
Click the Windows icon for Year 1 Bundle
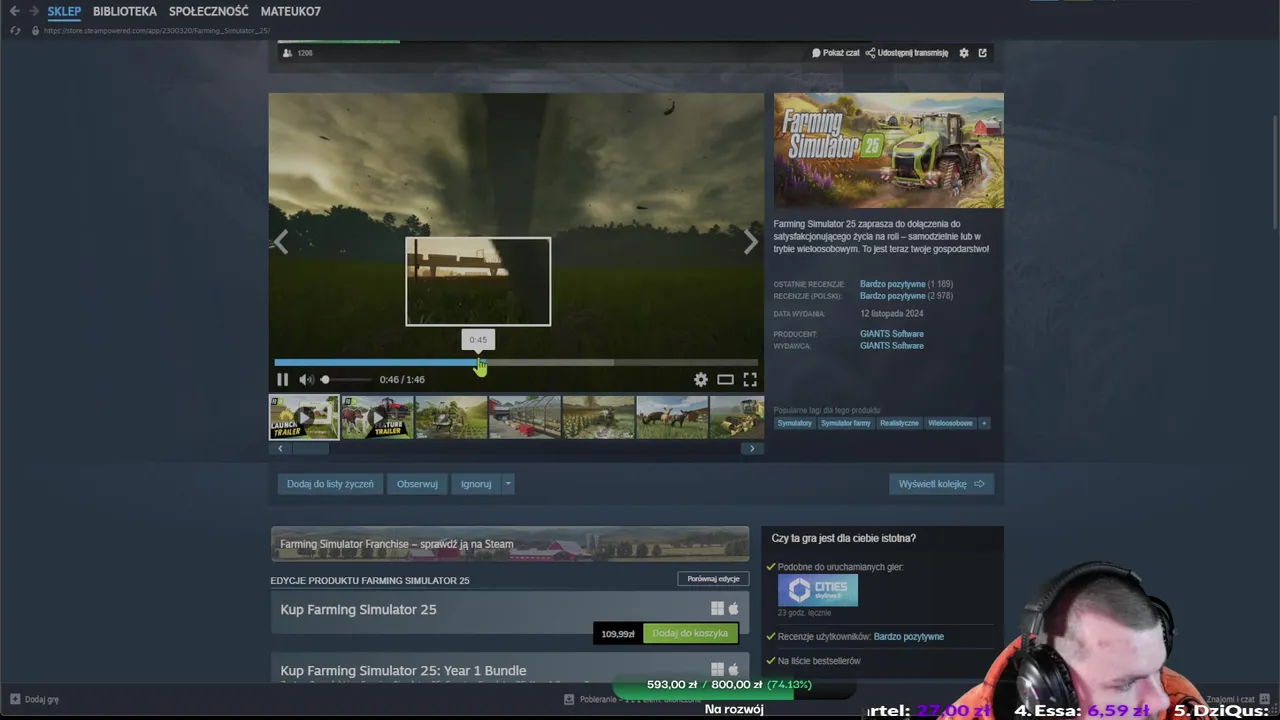[x=717, y=669]
